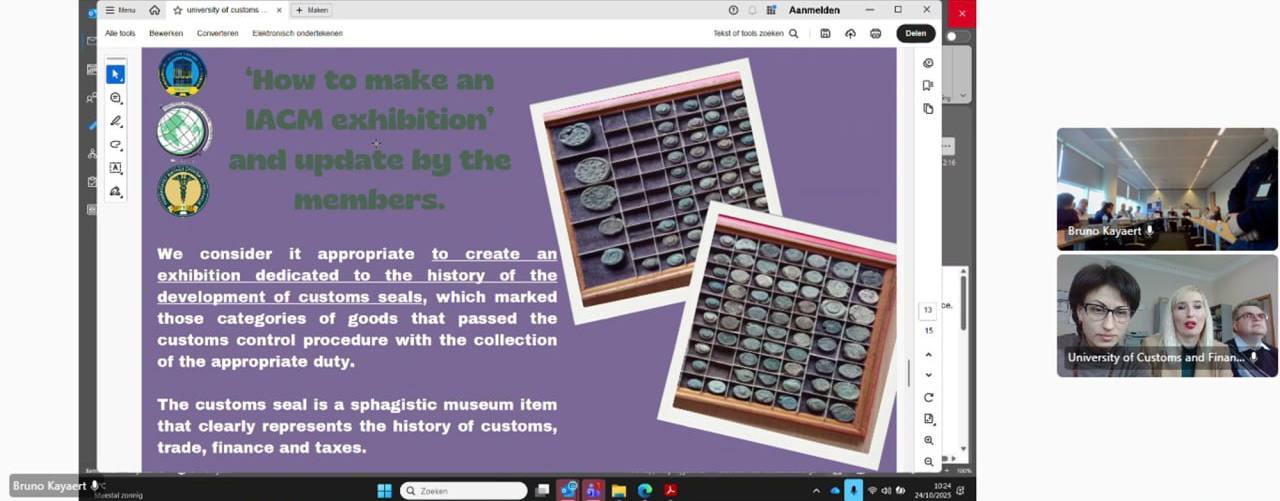The image size is (1280, 501).
Task: Select the arrow selection tool
Action: click(116, 74)
